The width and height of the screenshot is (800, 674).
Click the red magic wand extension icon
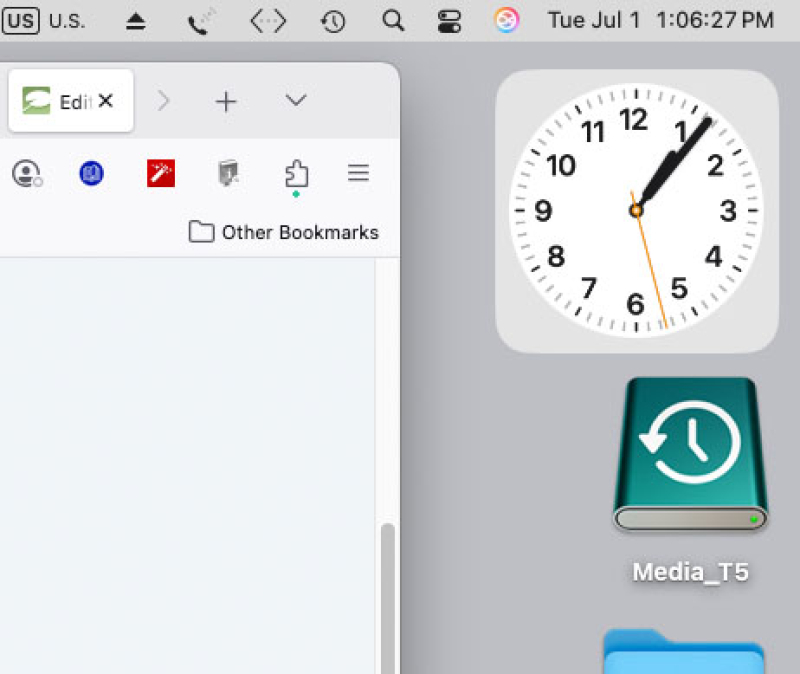(x=161, y=174)
